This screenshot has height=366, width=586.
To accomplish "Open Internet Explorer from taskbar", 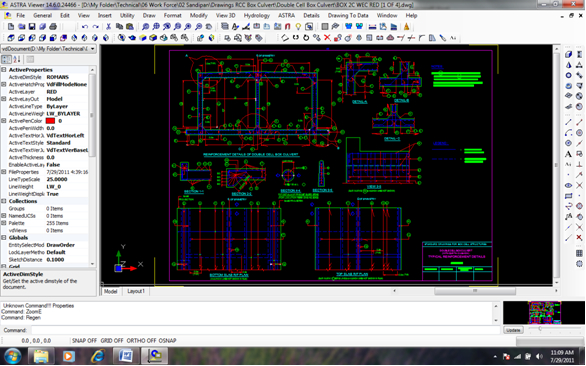I will tap(98, 356).
